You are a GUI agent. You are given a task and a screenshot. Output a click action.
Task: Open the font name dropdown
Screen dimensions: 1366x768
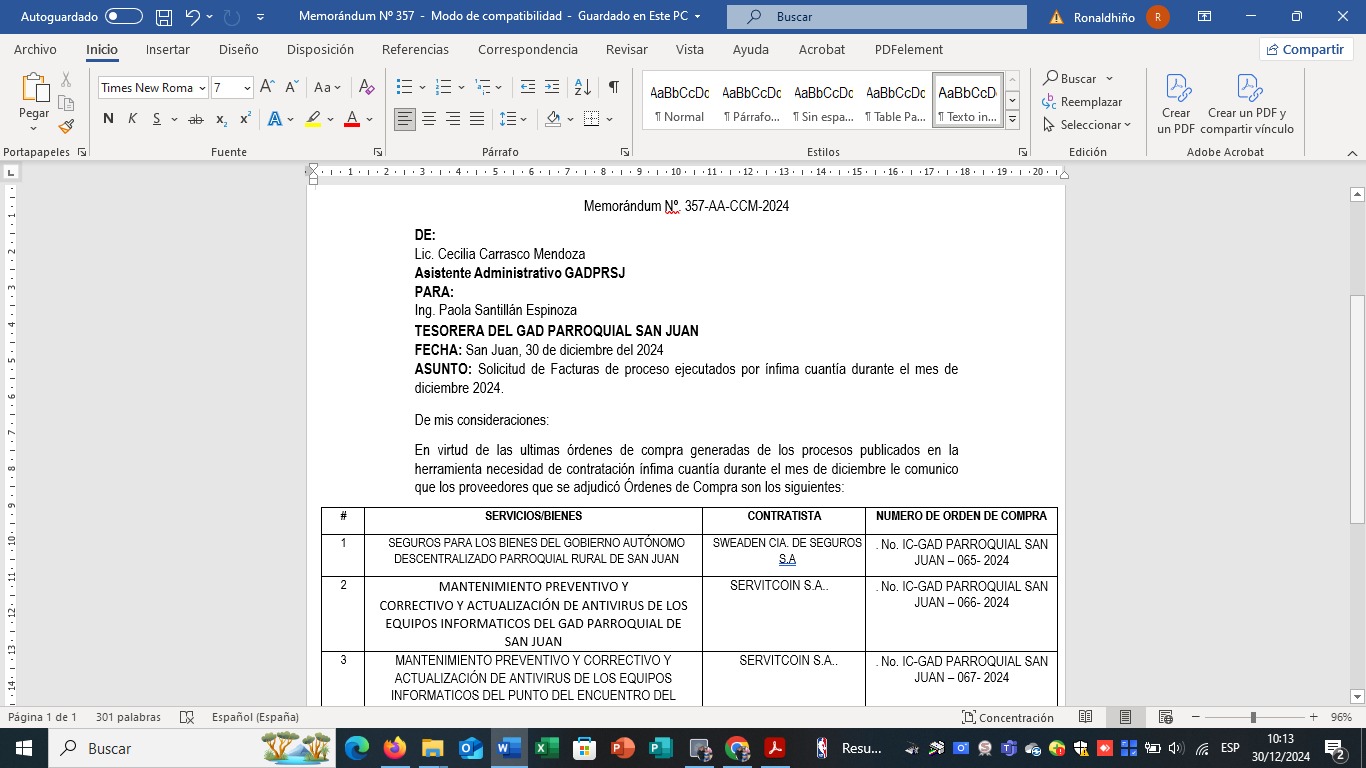[202, 88]
